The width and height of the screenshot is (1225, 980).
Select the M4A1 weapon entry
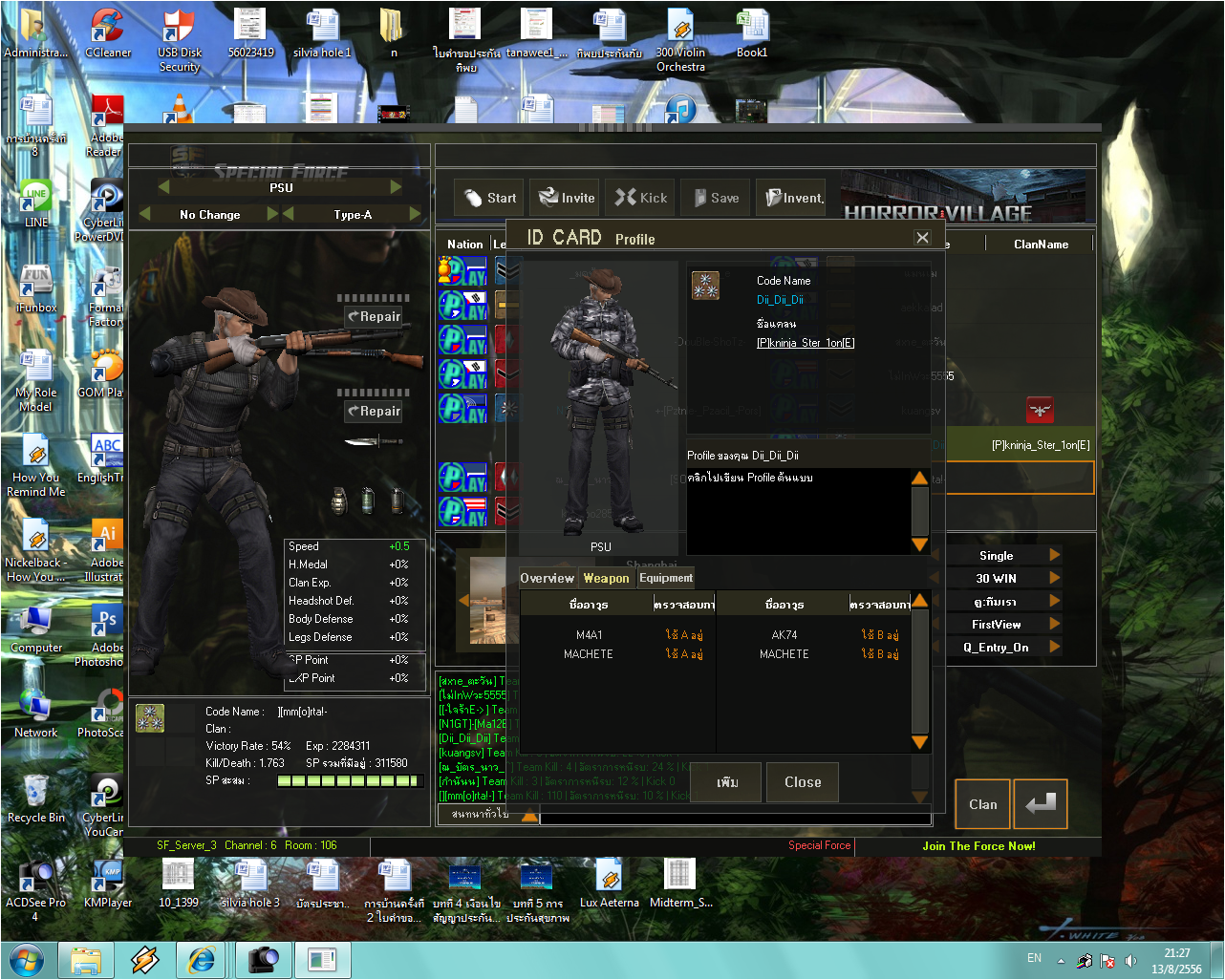(x=589, y=635)
